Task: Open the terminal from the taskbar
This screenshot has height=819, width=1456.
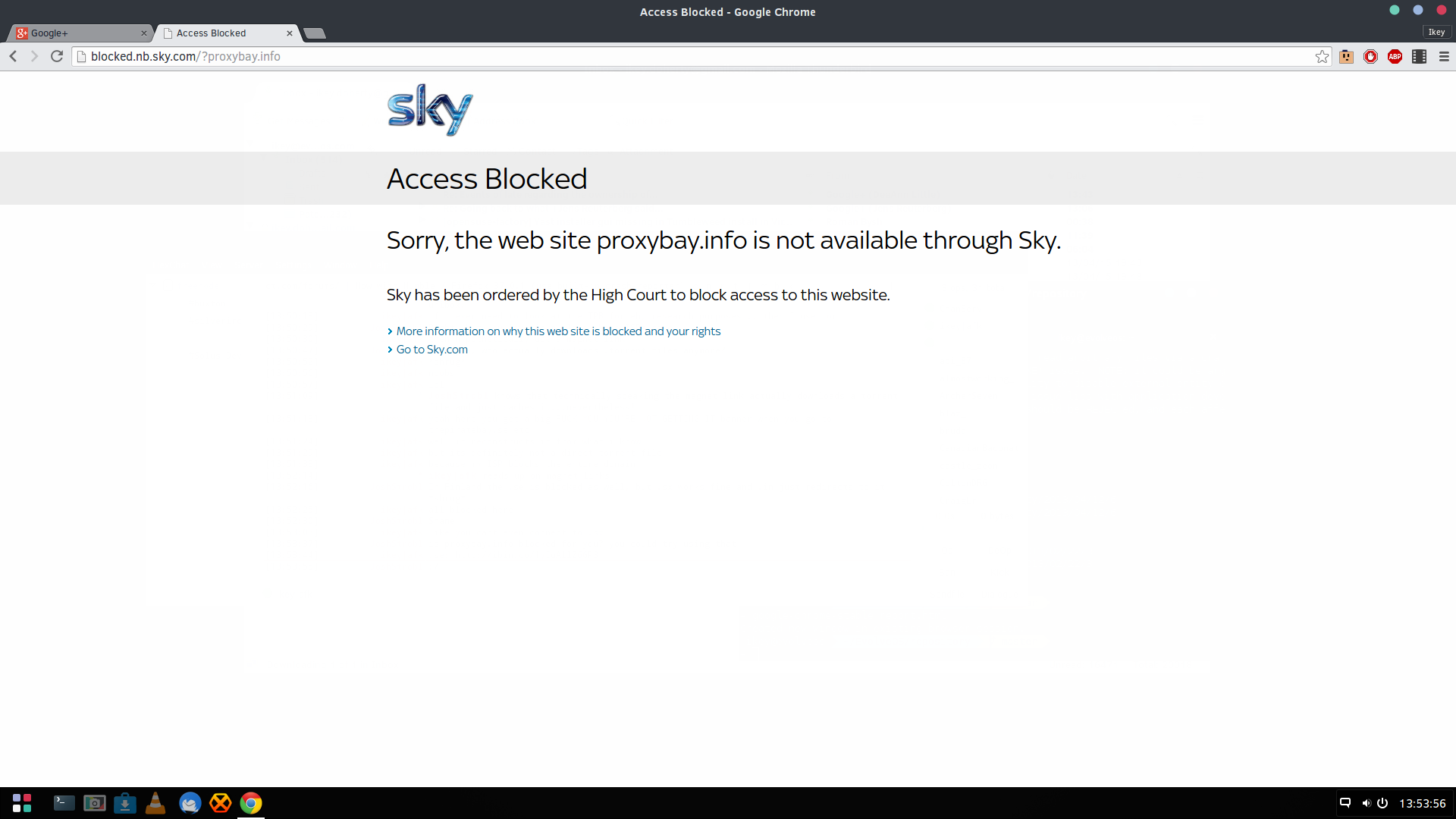Action: click(x=64, y=803)
